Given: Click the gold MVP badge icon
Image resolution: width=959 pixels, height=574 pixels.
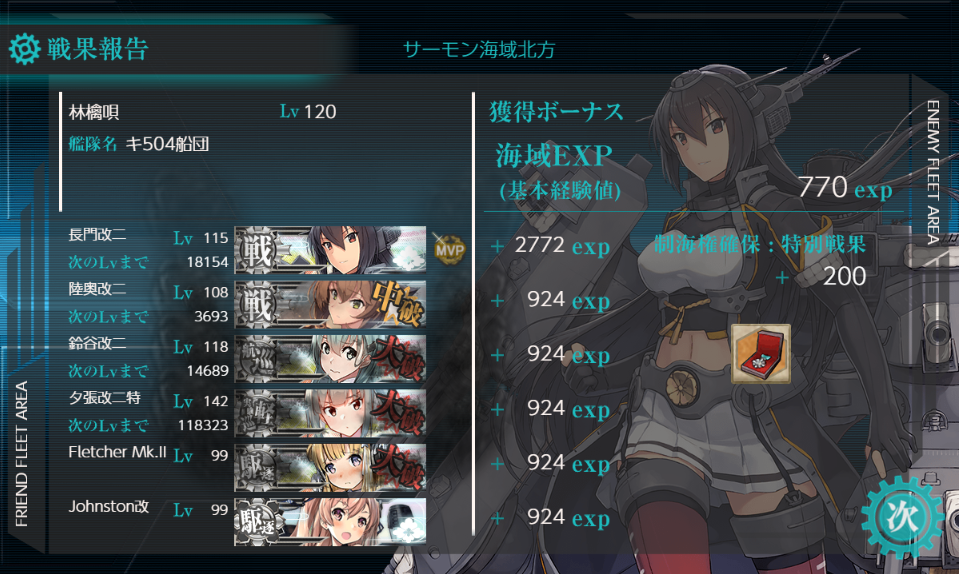Looking at the screenshot, I should click(450, 249).
